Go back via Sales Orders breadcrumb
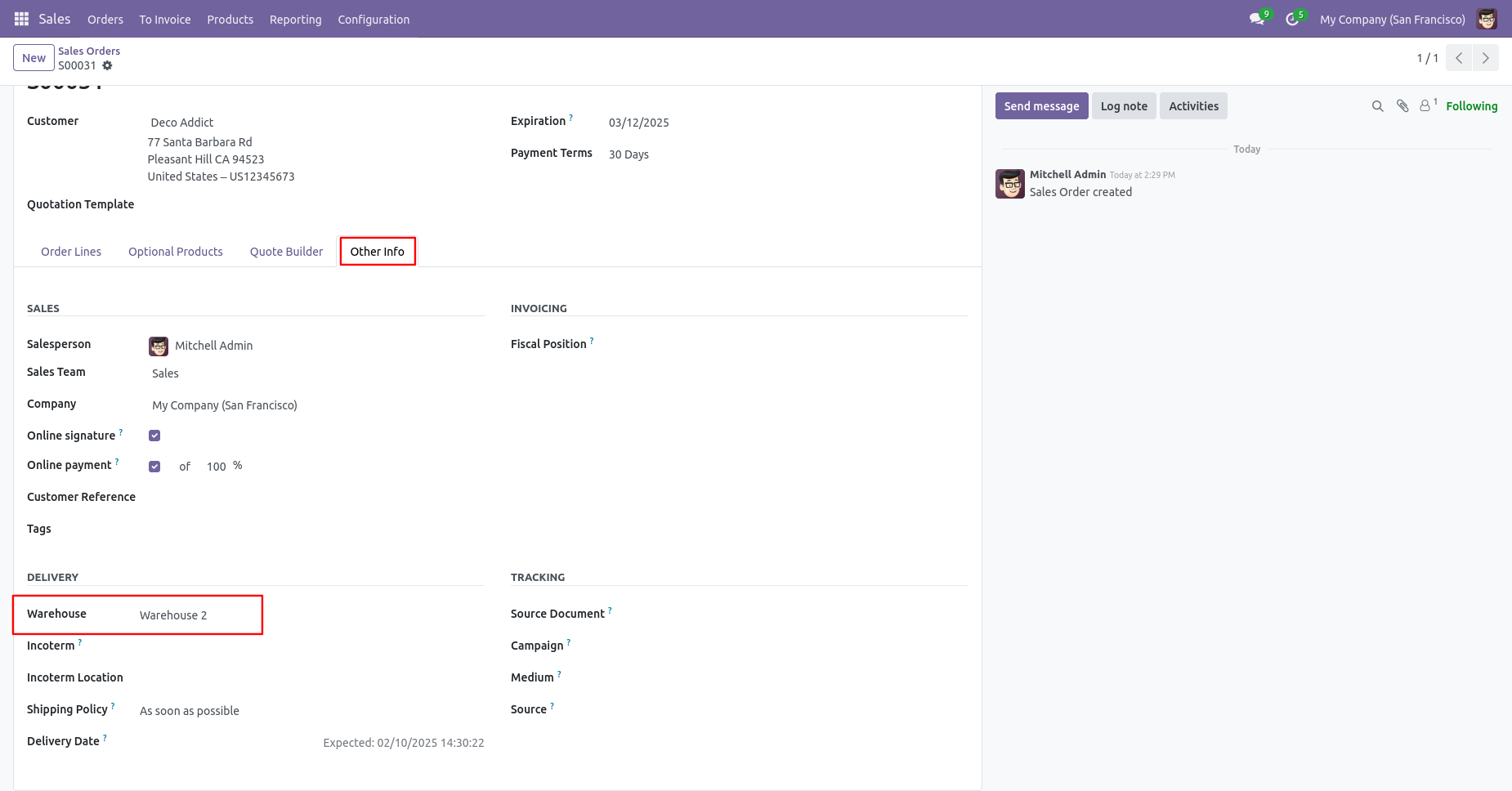The width and height of the screenshot is (1512, 791). tap(89, 51)
